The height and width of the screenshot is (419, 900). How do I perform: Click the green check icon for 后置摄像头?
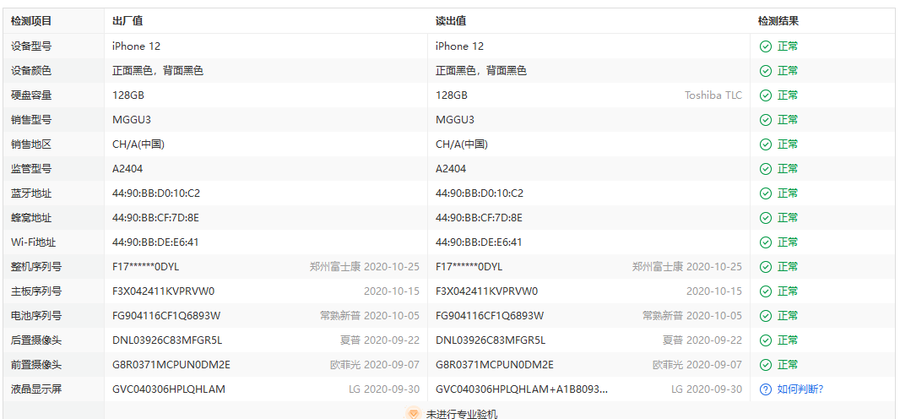click(x=765, y=340)
